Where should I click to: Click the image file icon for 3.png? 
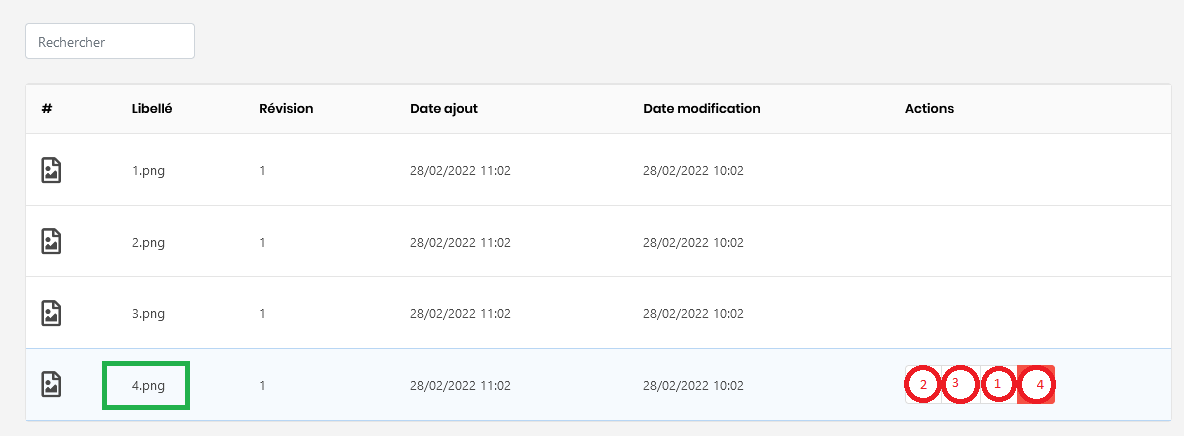(51, 313)
